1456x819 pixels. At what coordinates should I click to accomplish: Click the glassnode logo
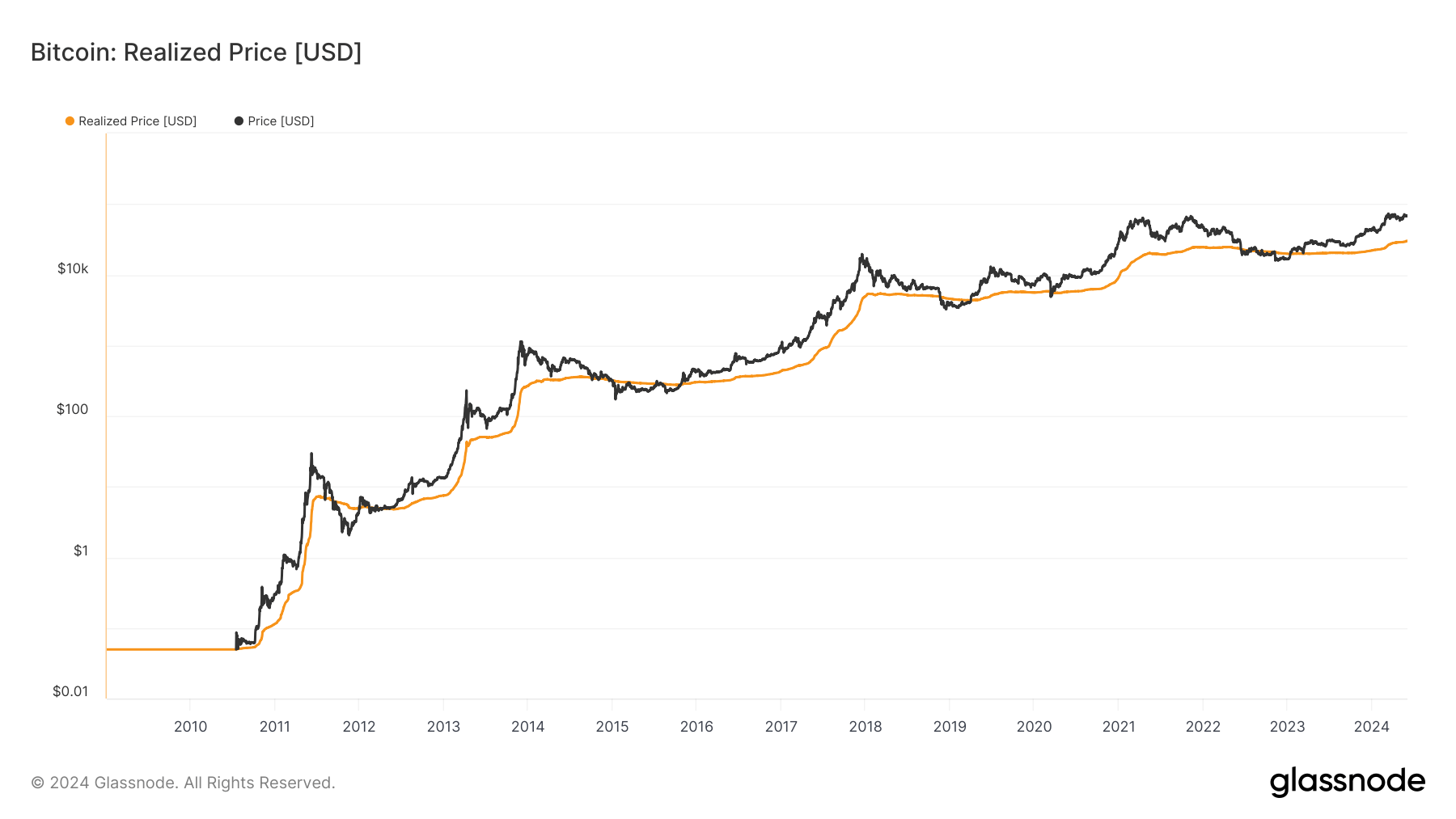(x=1347, y=782)
